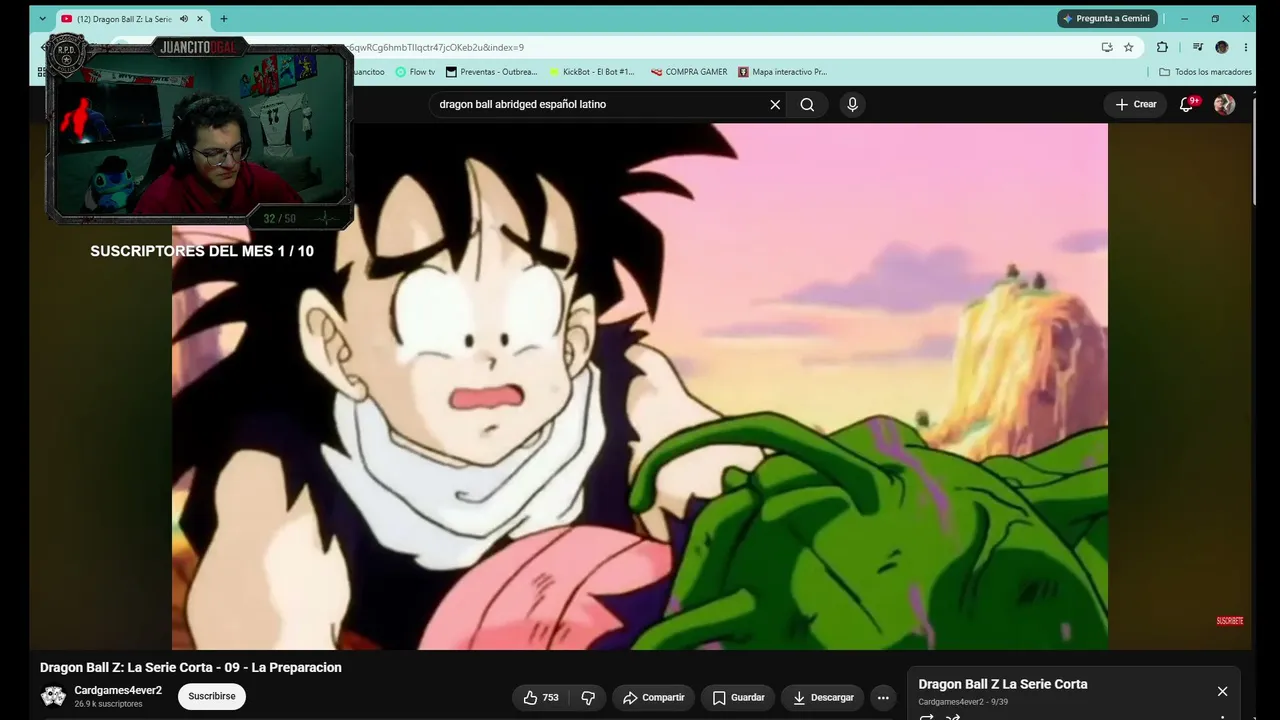1280x720 pixels.
Task: Click the Crear button
Action: point(1136,104)
